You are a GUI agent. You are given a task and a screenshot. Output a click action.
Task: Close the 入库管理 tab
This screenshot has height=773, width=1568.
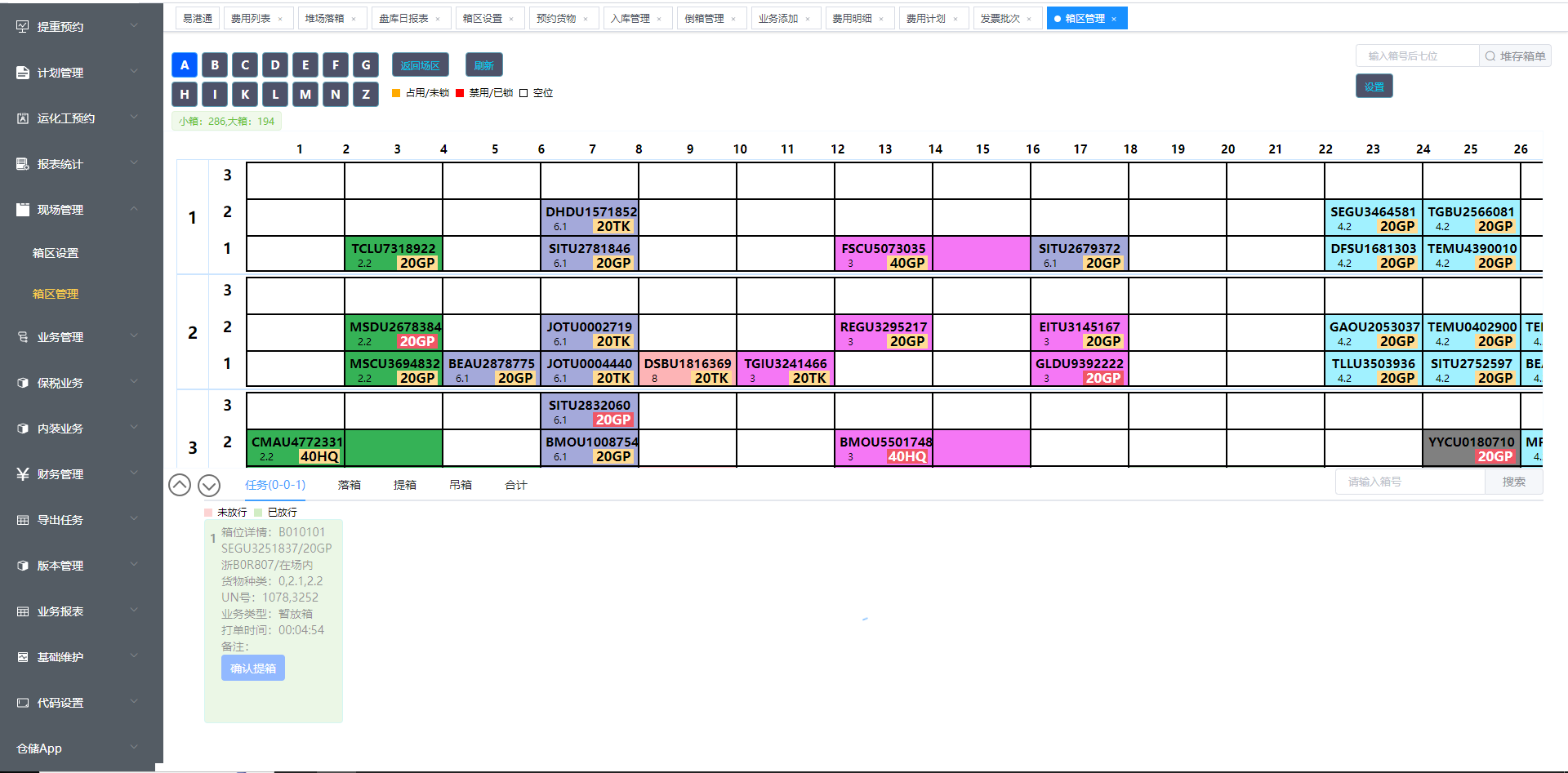point(659,19)
